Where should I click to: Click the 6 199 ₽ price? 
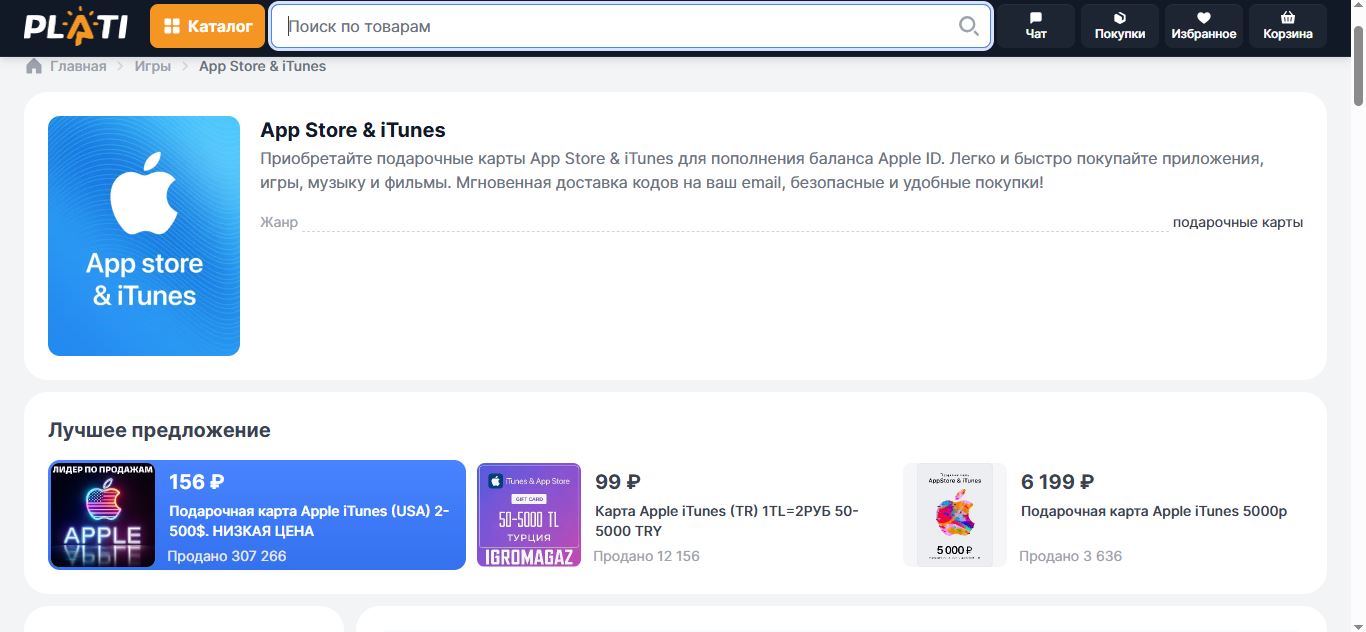(1057, 482)
